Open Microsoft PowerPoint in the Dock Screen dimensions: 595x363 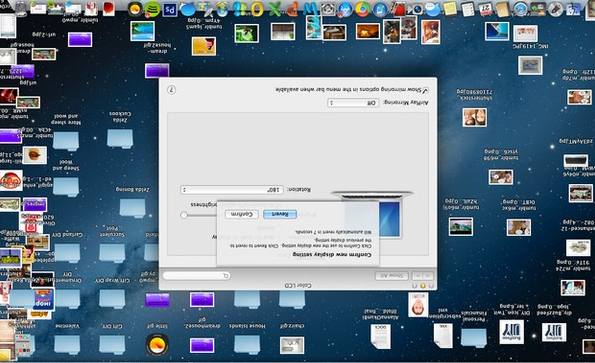(292, 9)
